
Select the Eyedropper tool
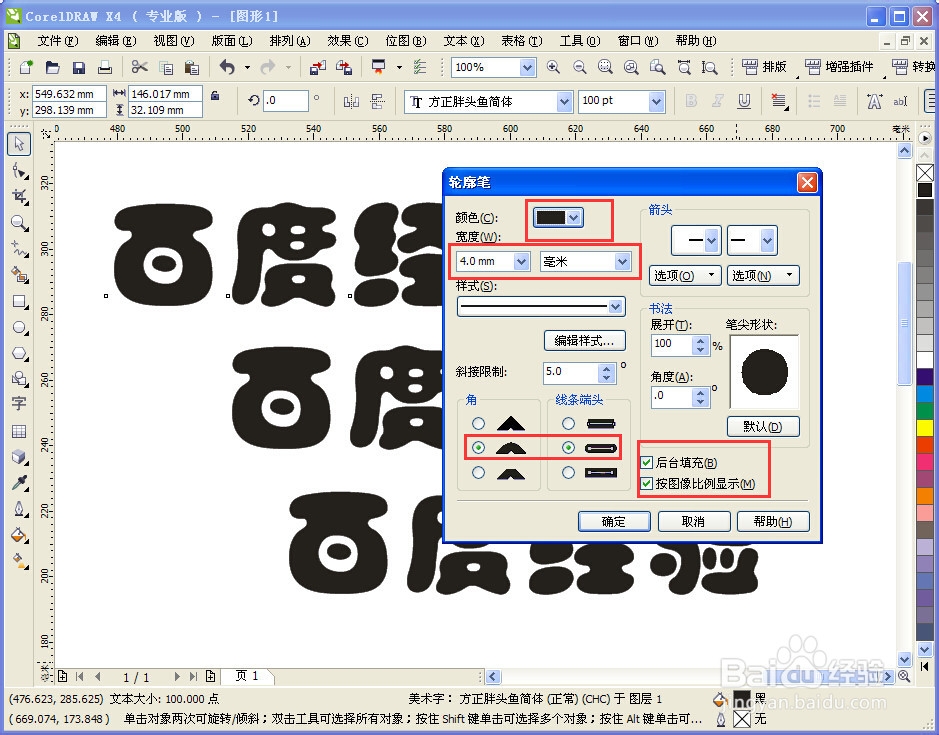[19, 483]
